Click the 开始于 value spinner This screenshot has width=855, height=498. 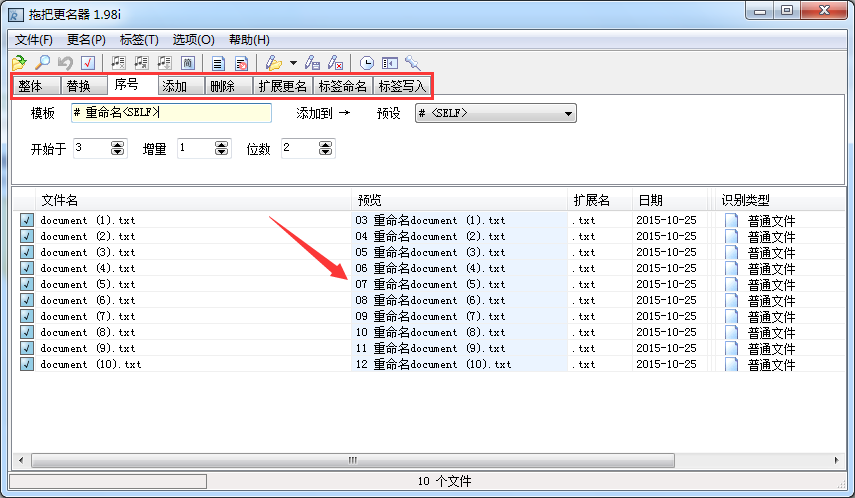coord(117,148)
